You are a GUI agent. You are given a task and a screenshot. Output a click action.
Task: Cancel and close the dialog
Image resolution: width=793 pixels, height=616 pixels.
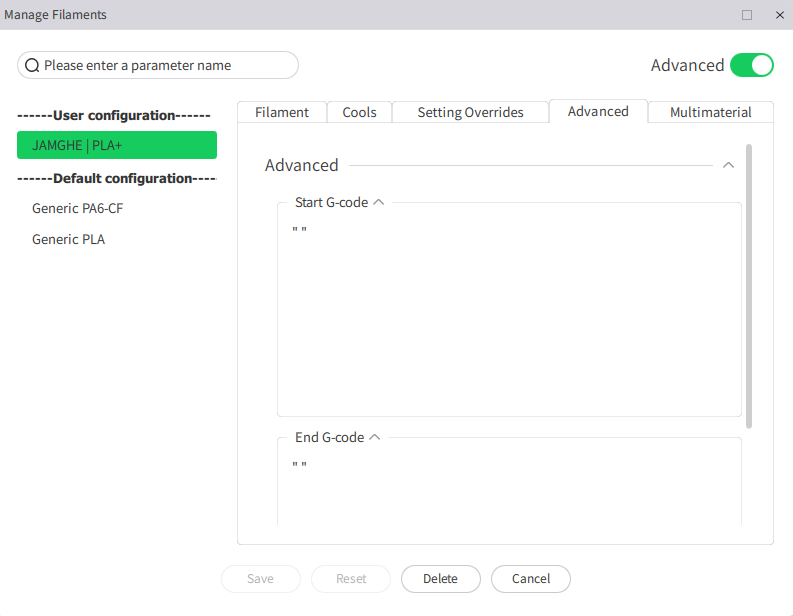point(531,579)
